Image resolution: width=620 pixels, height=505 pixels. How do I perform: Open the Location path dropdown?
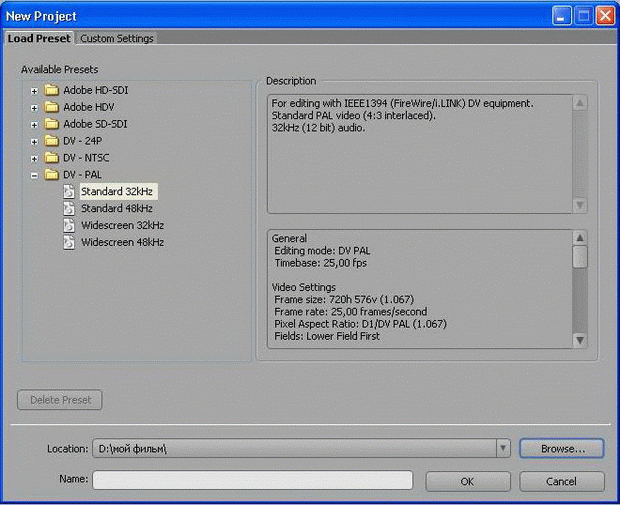point(503,448)
